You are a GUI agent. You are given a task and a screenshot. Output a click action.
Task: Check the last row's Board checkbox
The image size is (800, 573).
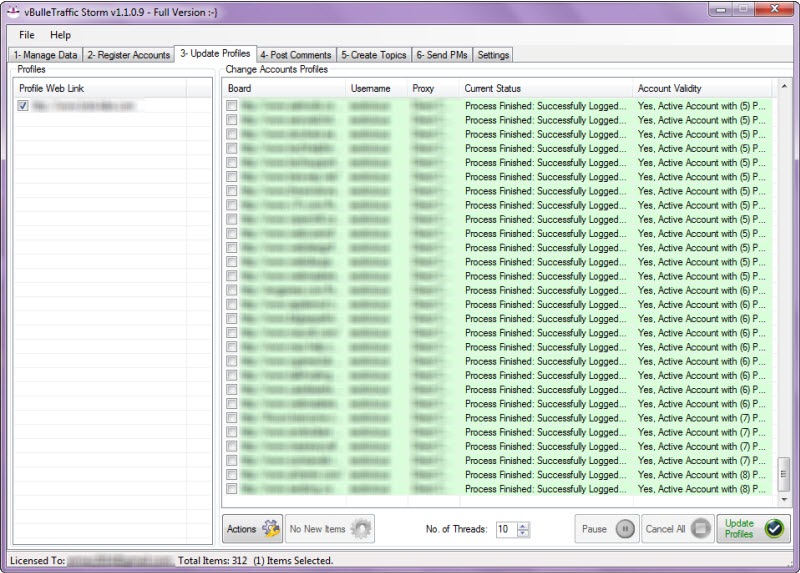click(232, 489)
